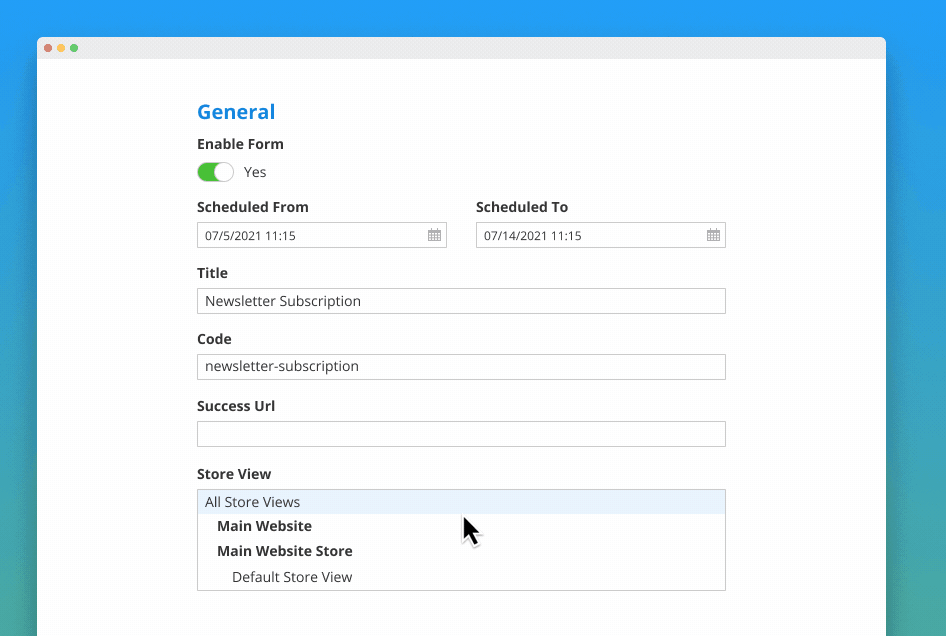The image size is (946, 636).
Task: Click the Yes text next to toggle
Action: point(254,172)
